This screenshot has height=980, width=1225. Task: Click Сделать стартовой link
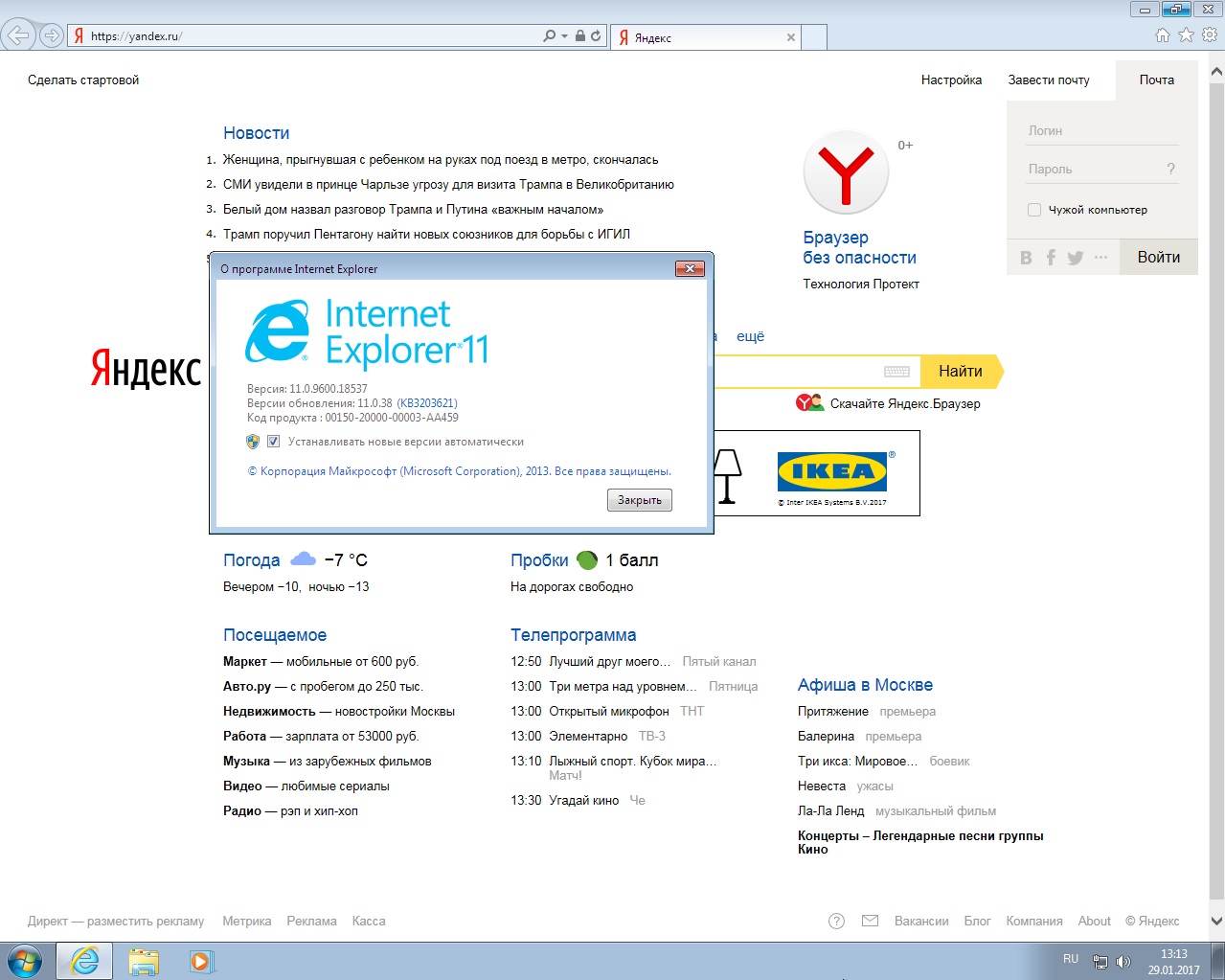[83, 80]
